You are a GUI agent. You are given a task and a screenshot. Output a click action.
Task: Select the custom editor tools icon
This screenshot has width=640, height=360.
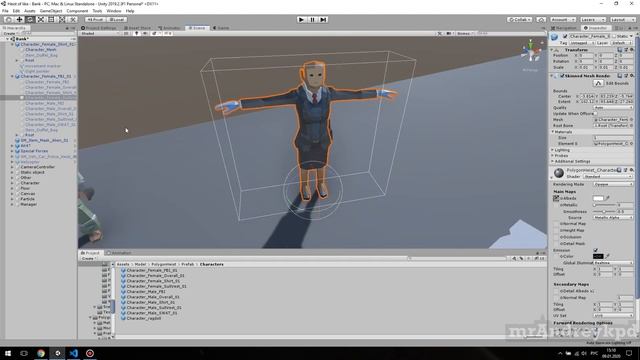click(x=72, y=20)
